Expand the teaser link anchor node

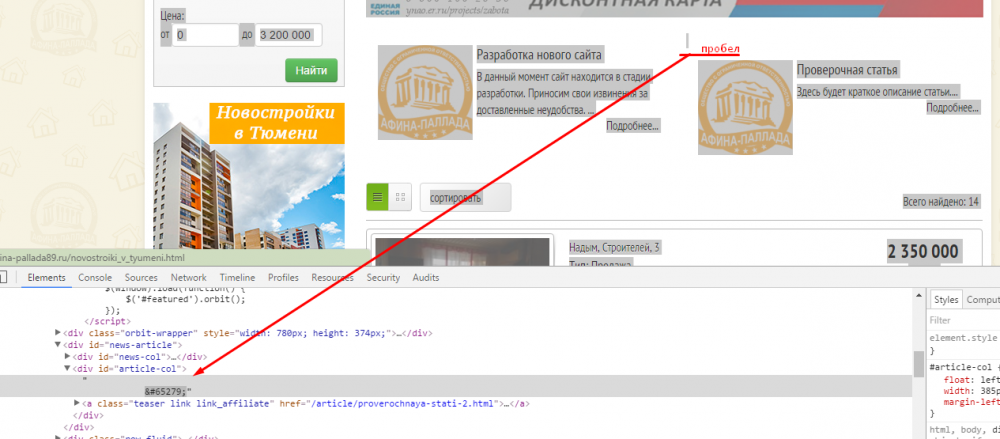[77, 403]
